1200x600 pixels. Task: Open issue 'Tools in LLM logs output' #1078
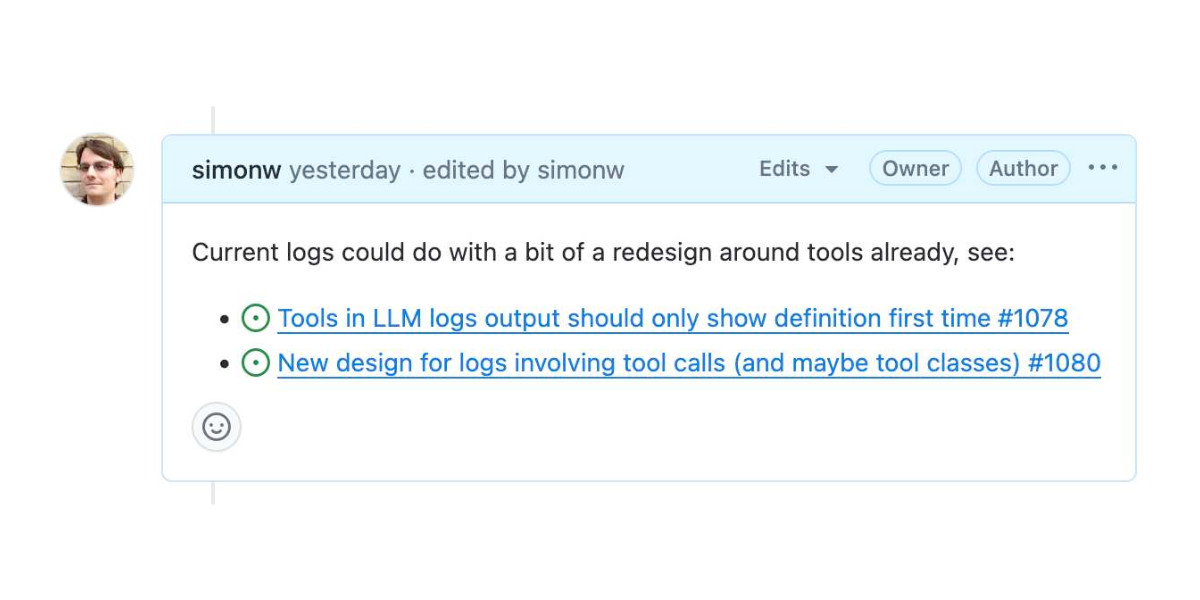673,317
